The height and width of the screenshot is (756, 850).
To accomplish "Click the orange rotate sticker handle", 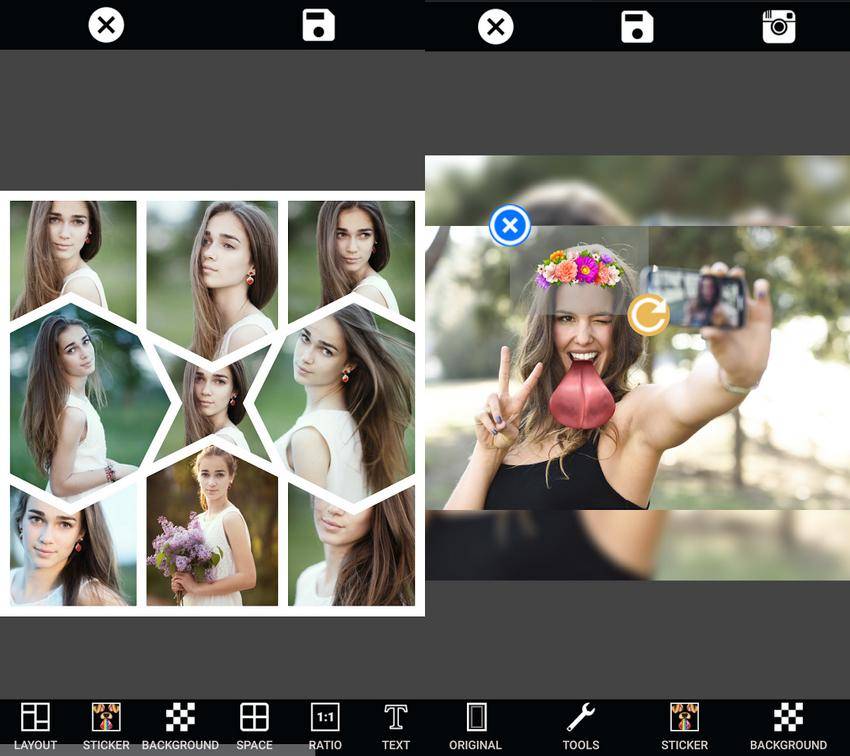I will point(648,315).
